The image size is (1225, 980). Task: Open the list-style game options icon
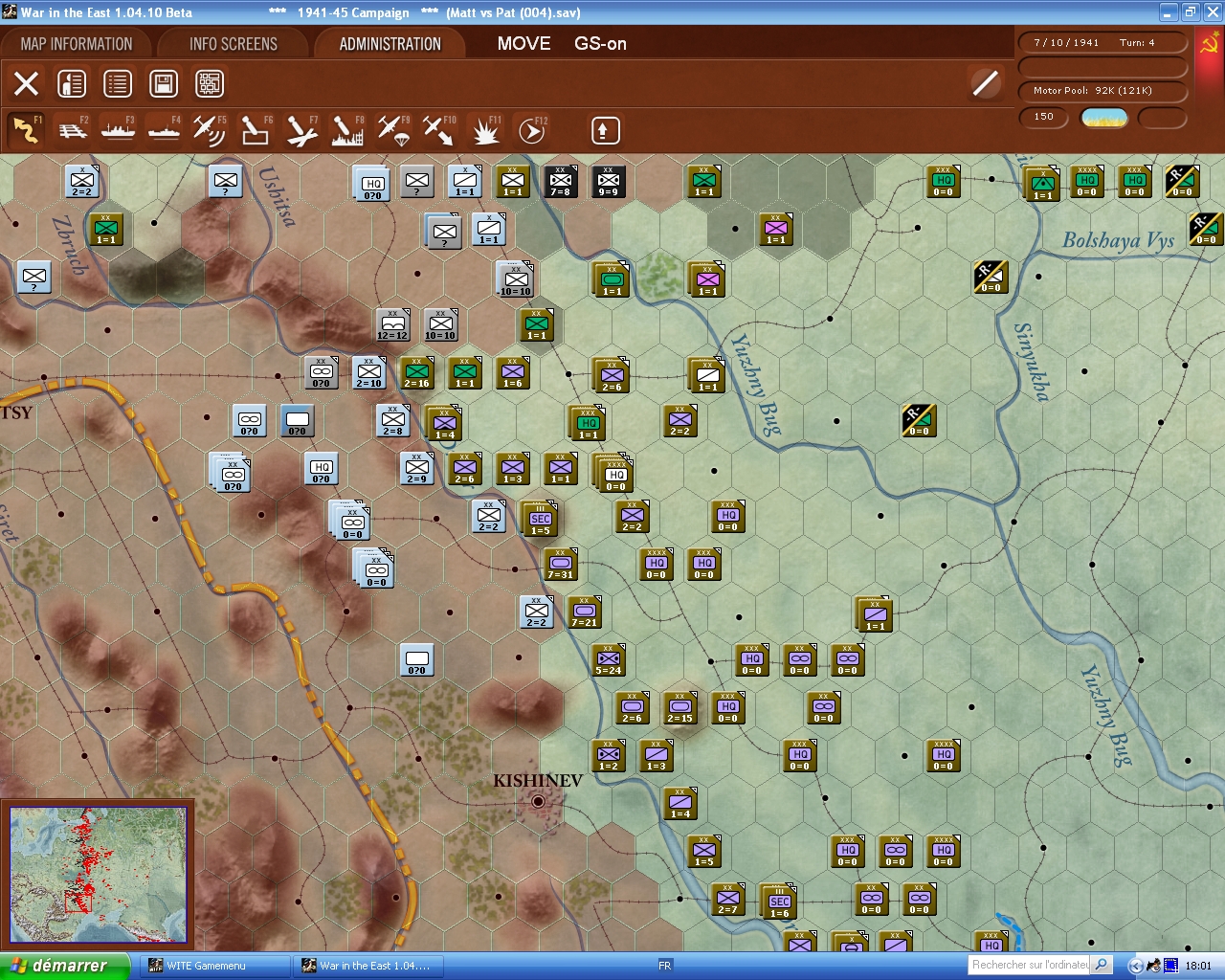(x=118, y=84)
